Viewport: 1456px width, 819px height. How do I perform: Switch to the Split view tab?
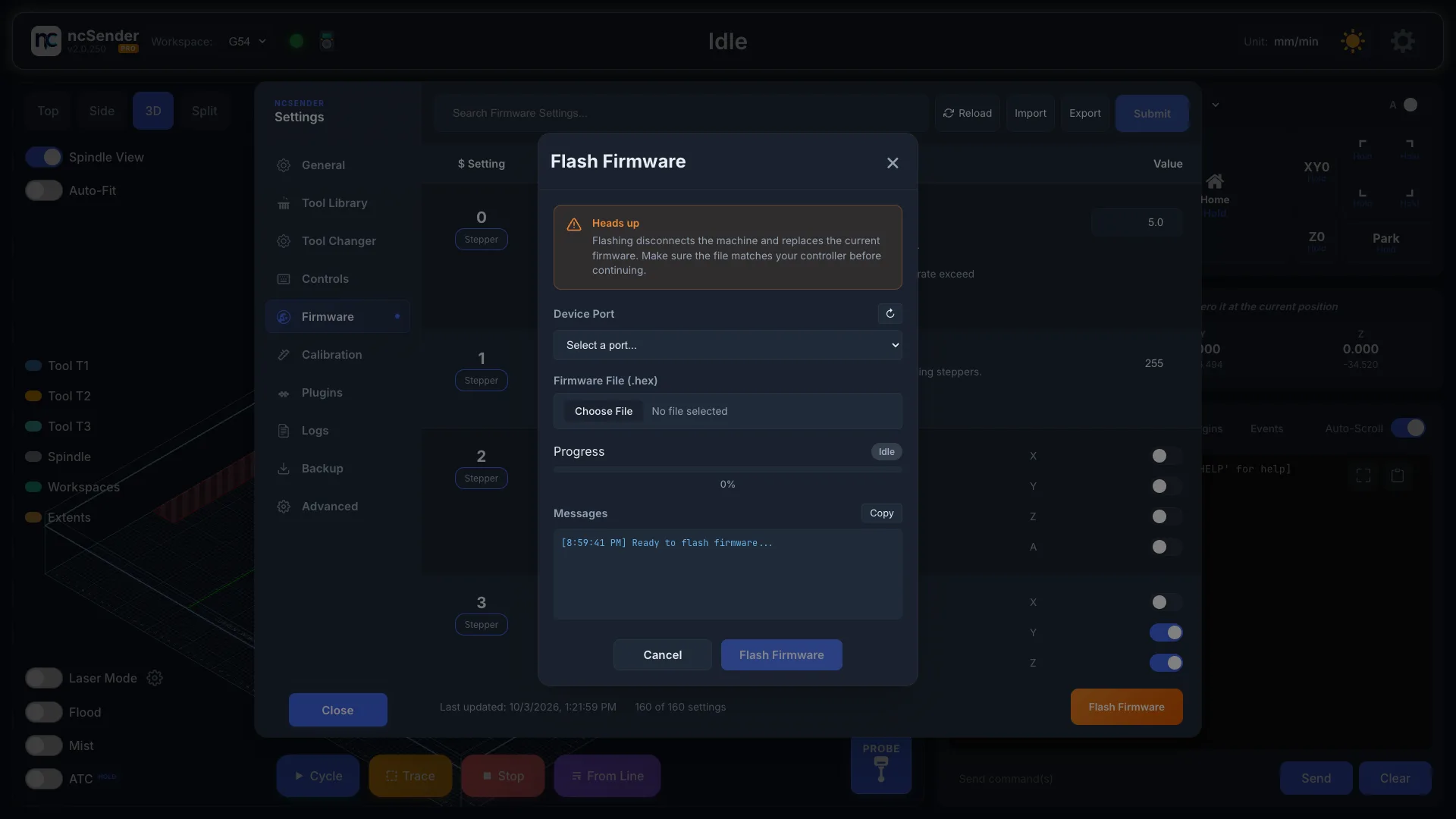click(x=204, y=111)
